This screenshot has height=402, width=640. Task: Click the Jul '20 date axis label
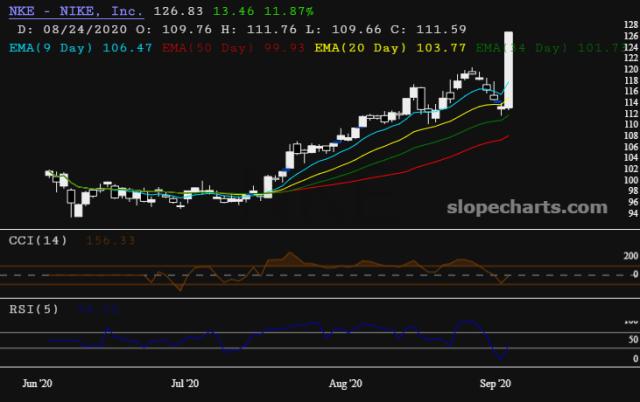pos(185,383)
